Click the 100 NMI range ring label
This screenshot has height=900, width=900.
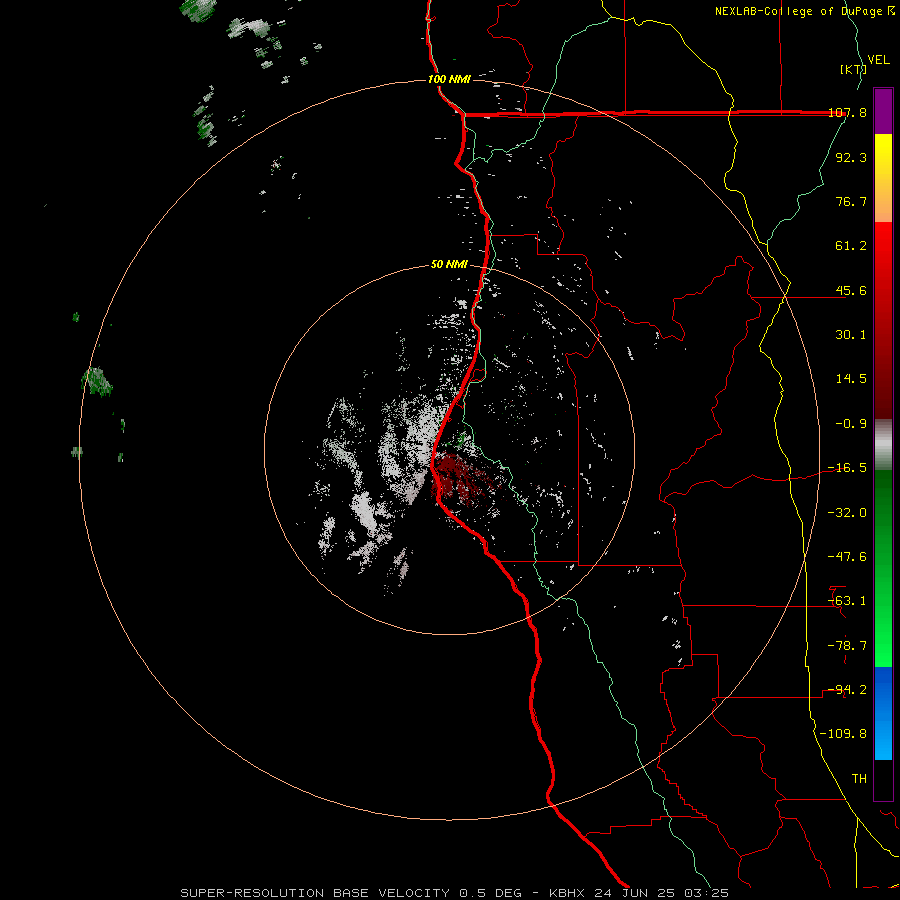(x=449, y=79)
